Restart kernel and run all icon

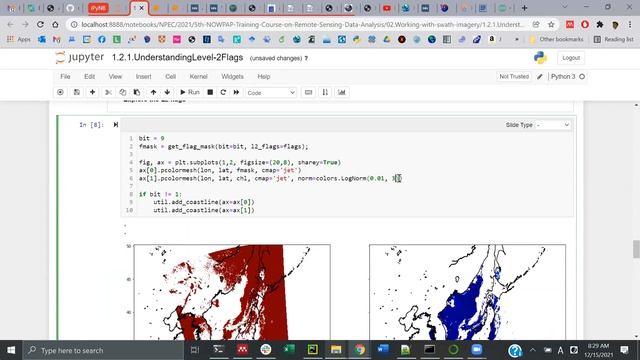tap(236, 92)
